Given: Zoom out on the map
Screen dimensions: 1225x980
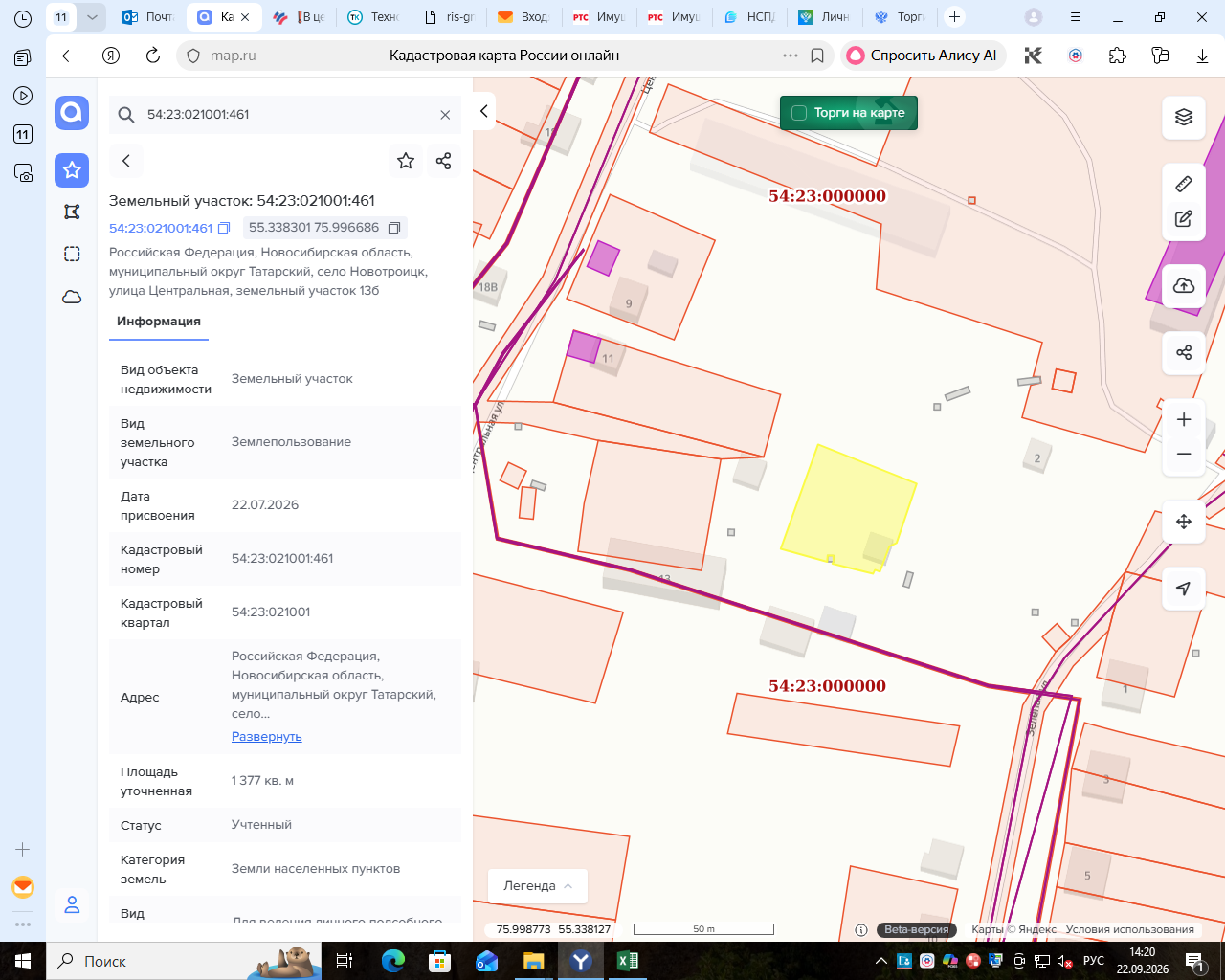Looking at the screenshot, I should click(x=1184, y=454).
